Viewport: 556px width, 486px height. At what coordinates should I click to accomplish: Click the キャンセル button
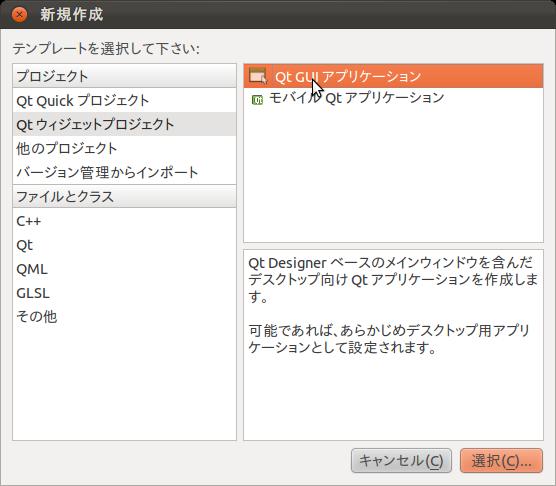coord(401,460)
